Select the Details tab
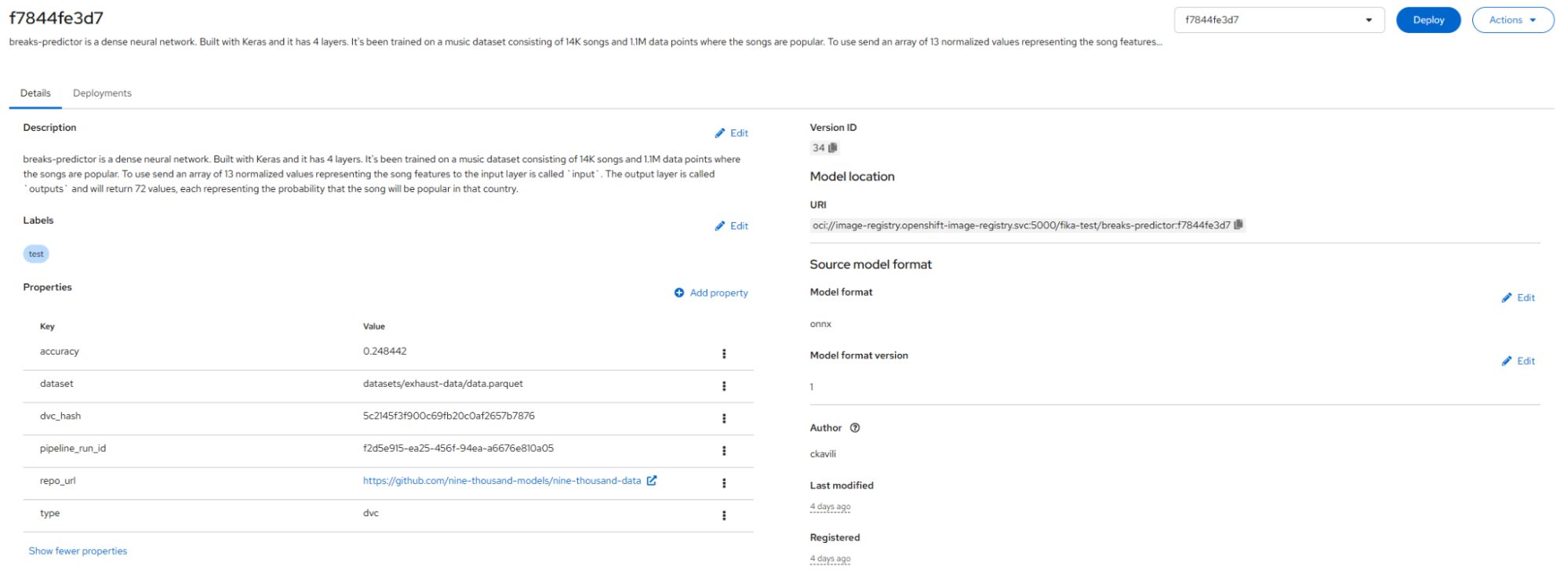This screenshot has height=579, width=1568. click(x=35, y=93)
